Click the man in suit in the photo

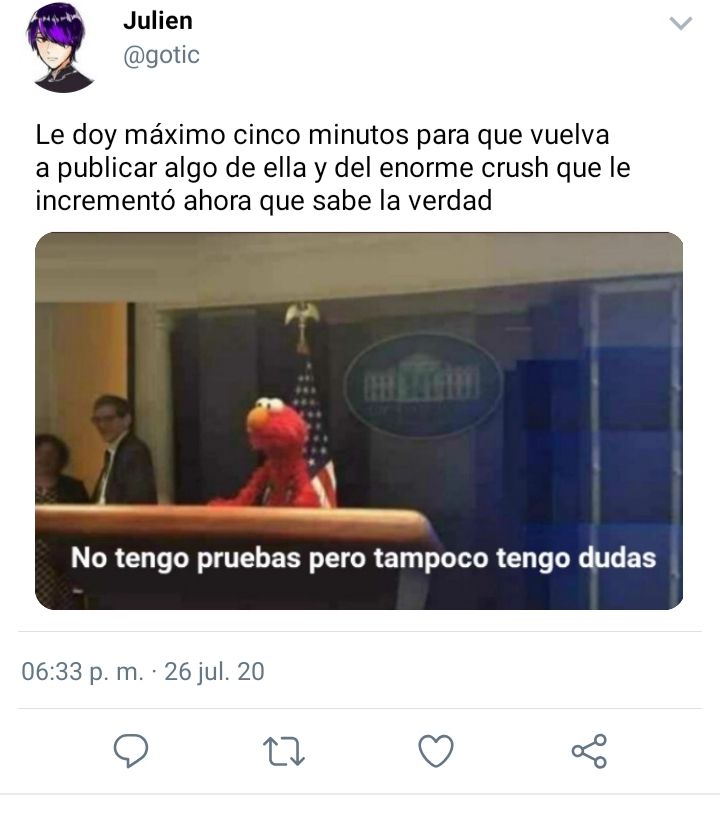pyautogui.click(x=123, y=450)
